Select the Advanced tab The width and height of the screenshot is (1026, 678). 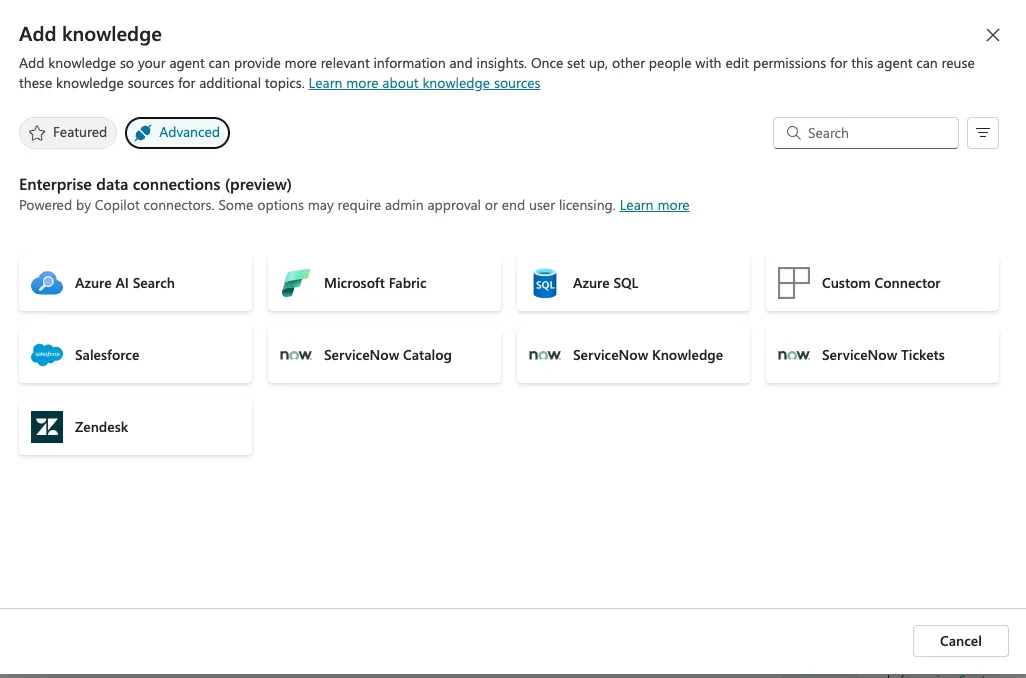pyautogui.click(x=177, y=133)
